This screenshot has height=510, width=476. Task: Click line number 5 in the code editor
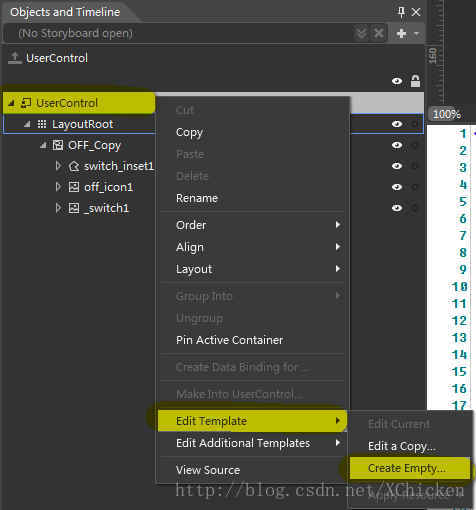point(463,202)
